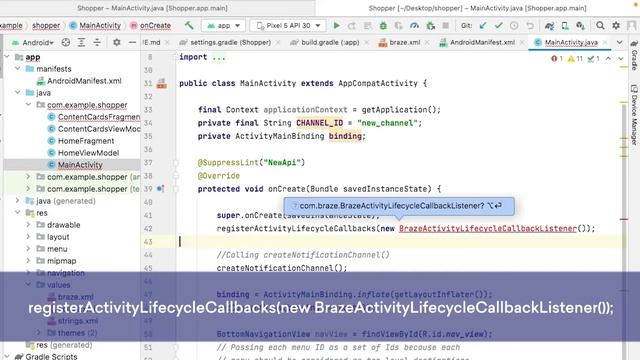Click Git Commit green checkmark
This screenshot has width=640, height=360.
click(x=498, y=25)
